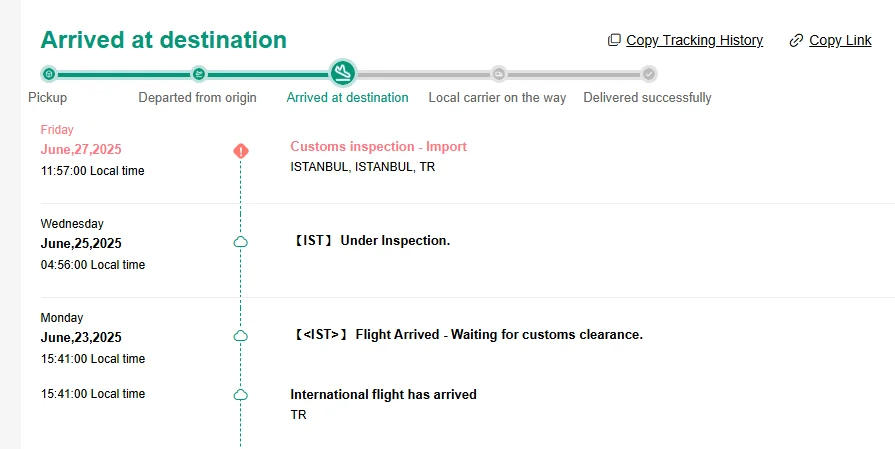Select the Pickup stage label
Screen dimensions: 895x449
click(x=48, y=98)
